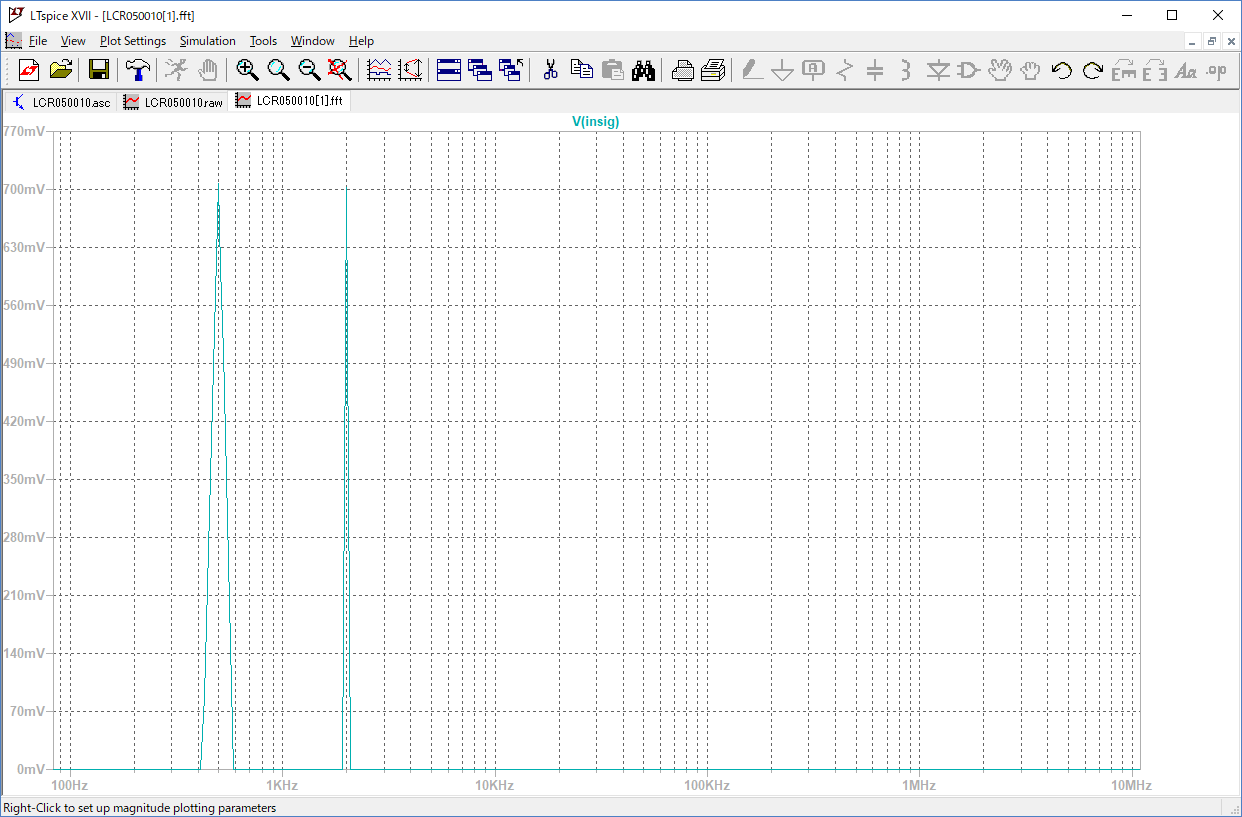The width and height of the screenshot is (1242, 817).
Task: Open Control Panel via the hammer icon
Action: click(x=138, y=70)
